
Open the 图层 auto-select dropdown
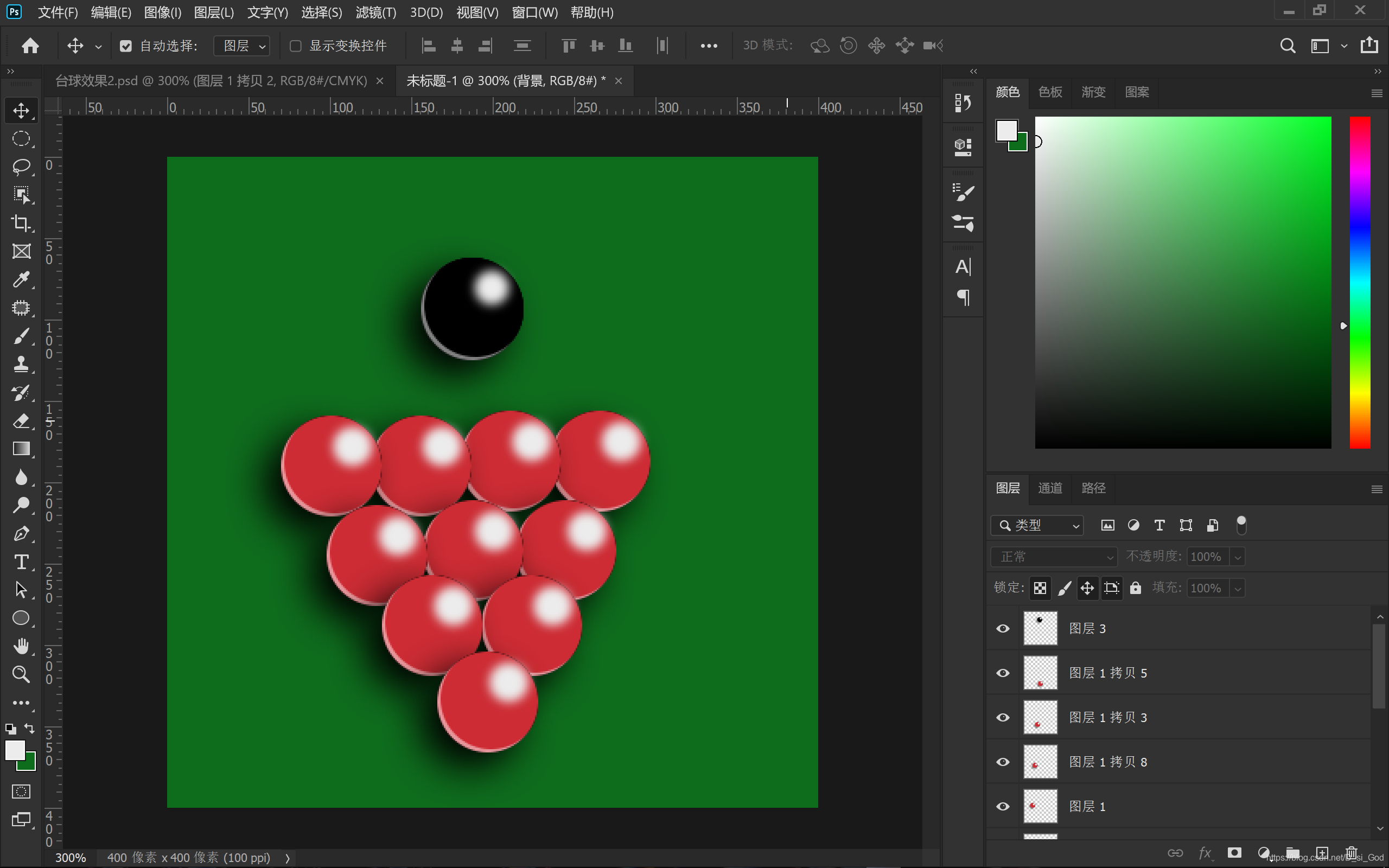(241, 46)
